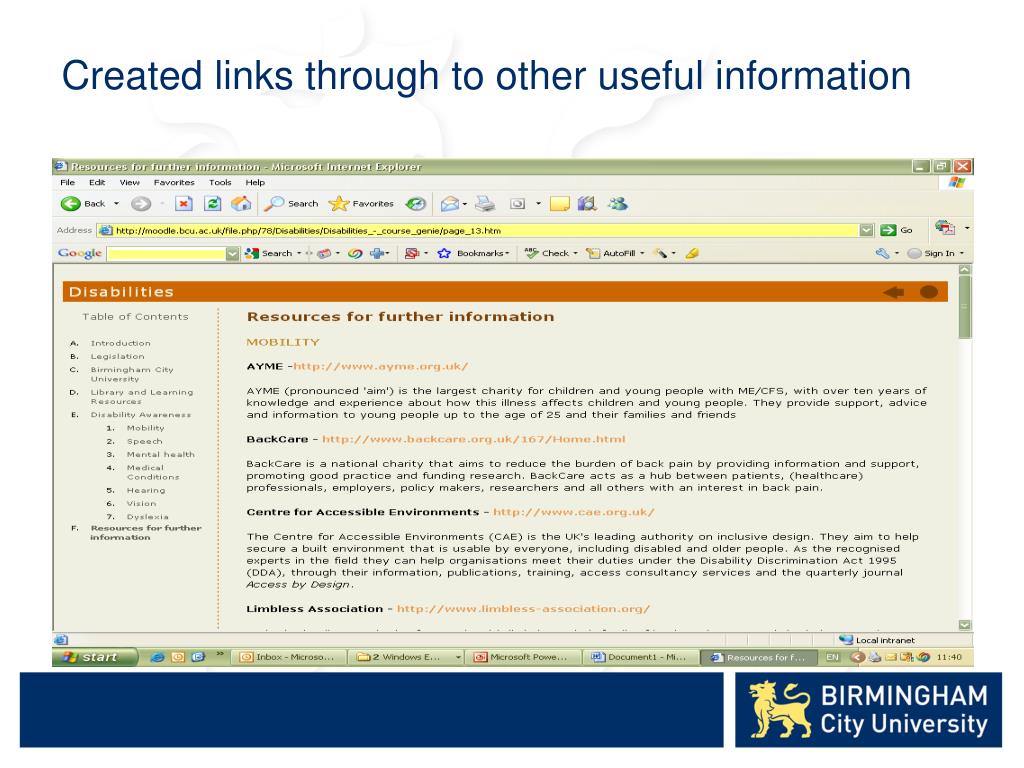This screenshot has width=1024, height=768.
Task: Click the dark circle in Disabilities bar
Action: [929, 292]
